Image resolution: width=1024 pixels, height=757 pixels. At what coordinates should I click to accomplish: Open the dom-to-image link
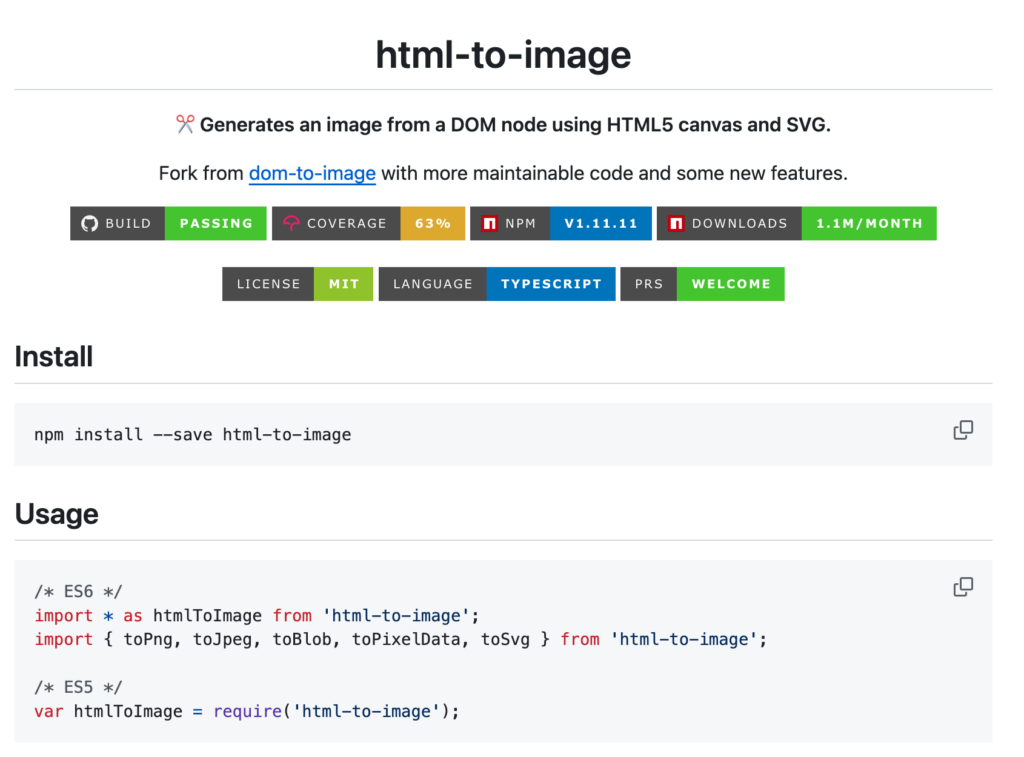[312, 173]
